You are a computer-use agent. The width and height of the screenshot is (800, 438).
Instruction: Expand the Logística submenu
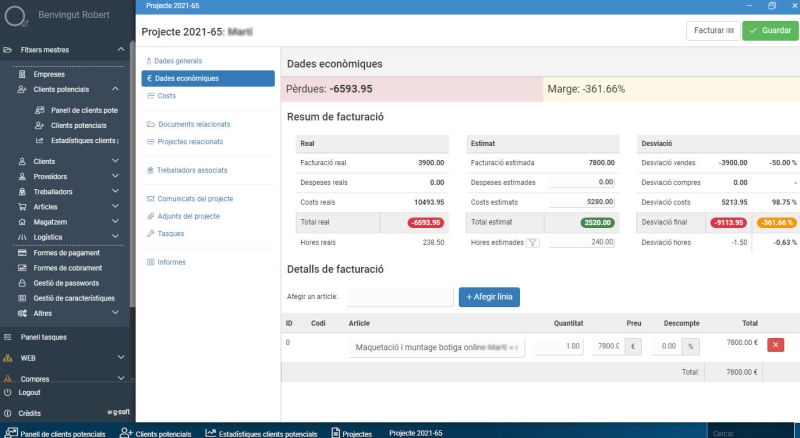point(120,237)
